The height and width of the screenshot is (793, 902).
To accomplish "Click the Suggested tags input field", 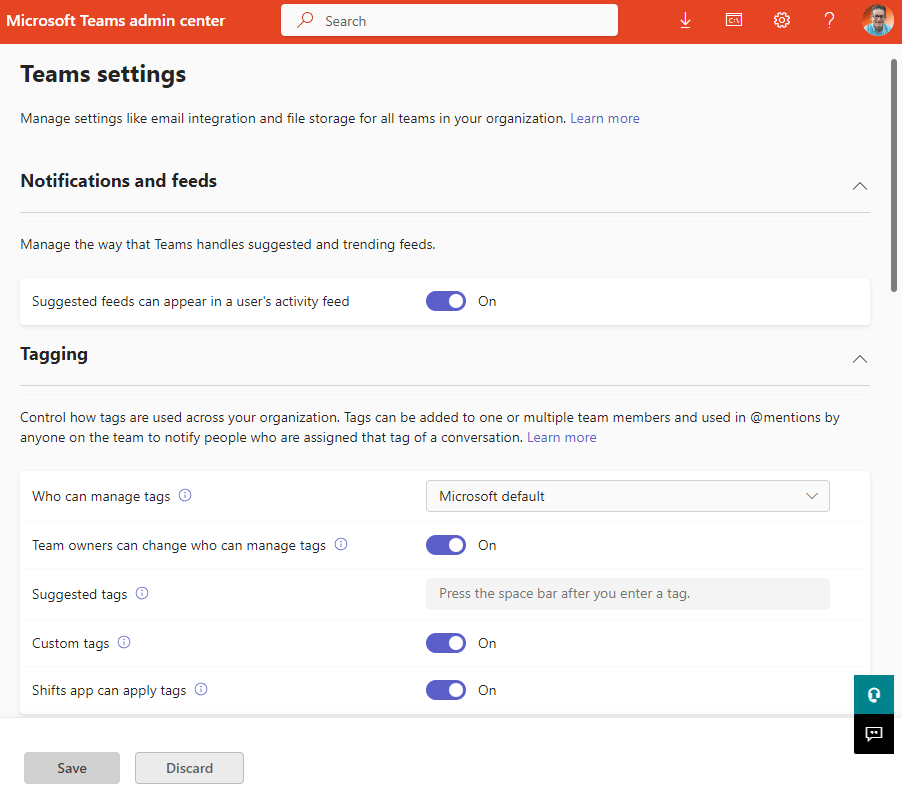I will tap(627, 593).
